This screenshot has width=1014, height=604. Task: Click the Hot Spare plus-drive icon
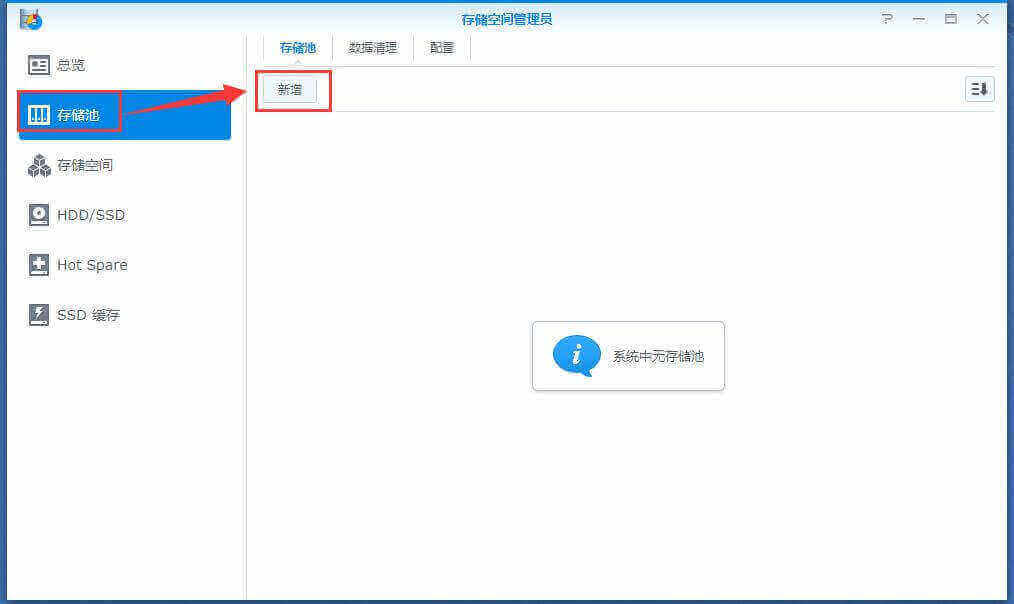pos(39,265)
